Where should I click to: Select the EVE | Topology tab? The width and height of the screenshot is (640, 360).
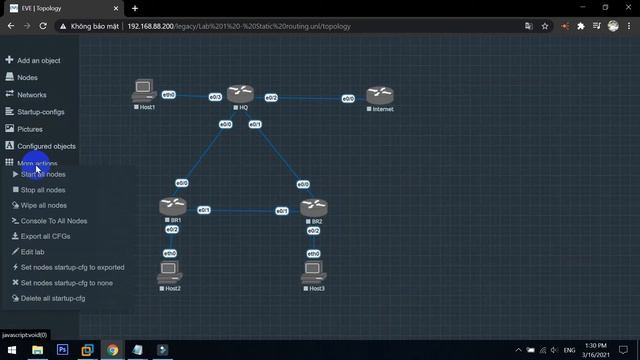coord(63,9)
